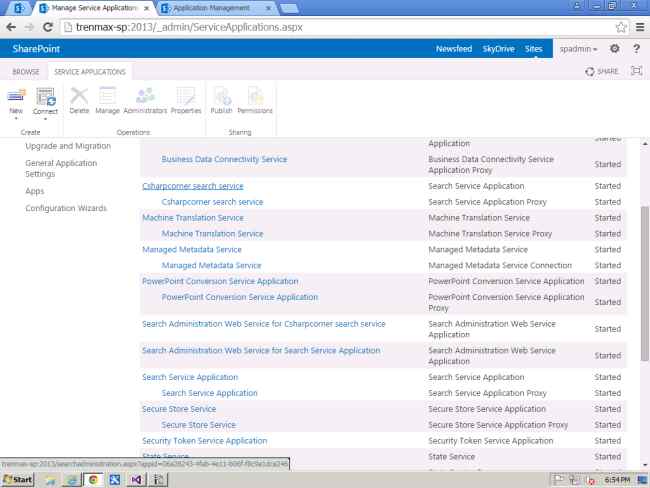
Task: Open the indented Business Data Connectivity Service link
Action: [x=224, y=159]
